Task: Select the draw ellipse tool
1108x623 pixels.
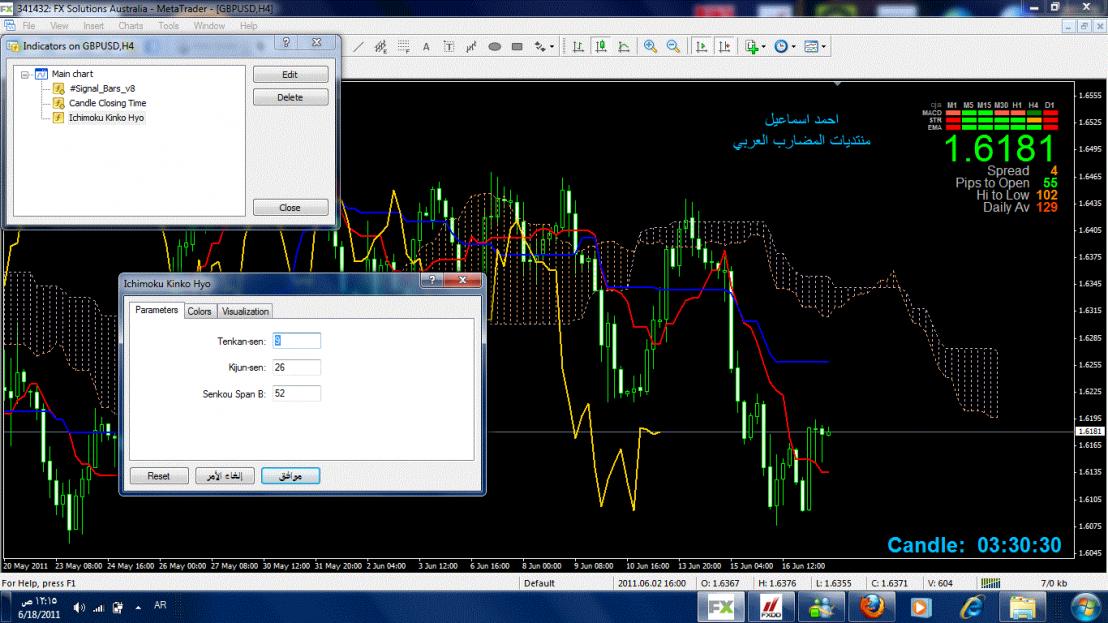Action: [x=494, y=46]
